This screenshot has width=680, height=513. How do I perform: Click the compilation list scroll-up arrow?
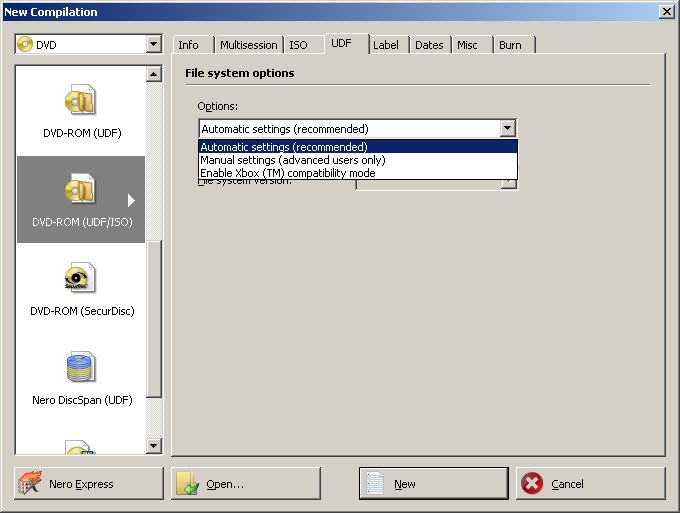[x=154, y=74]
